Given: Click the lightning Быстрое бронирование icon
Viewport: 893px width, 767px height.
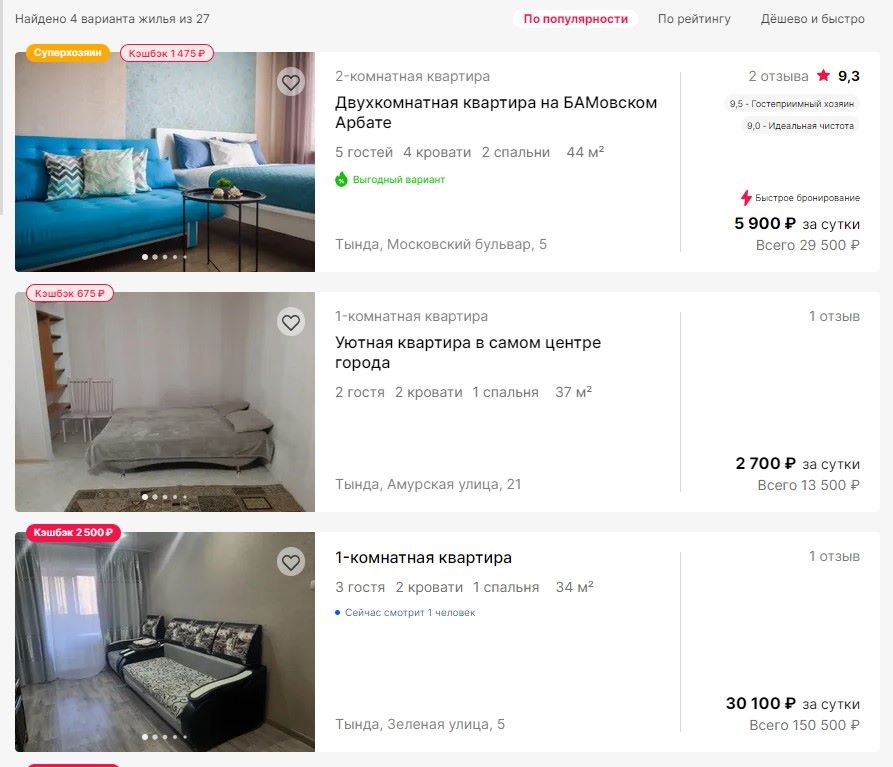Looking at the screenshot, I should 745,198.
